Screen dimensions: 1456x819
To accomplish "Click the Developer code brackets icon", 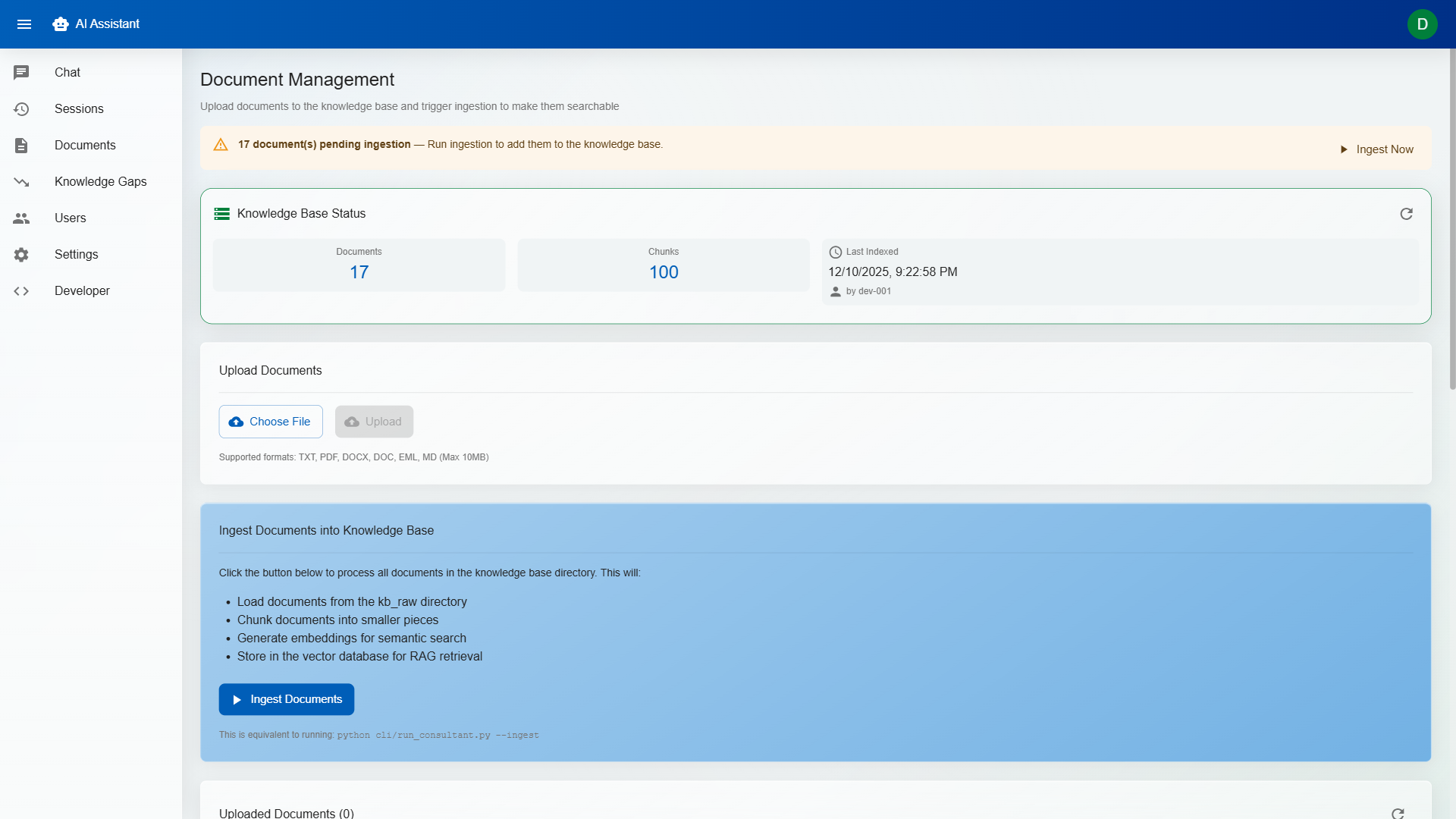I will pos(21,291).
